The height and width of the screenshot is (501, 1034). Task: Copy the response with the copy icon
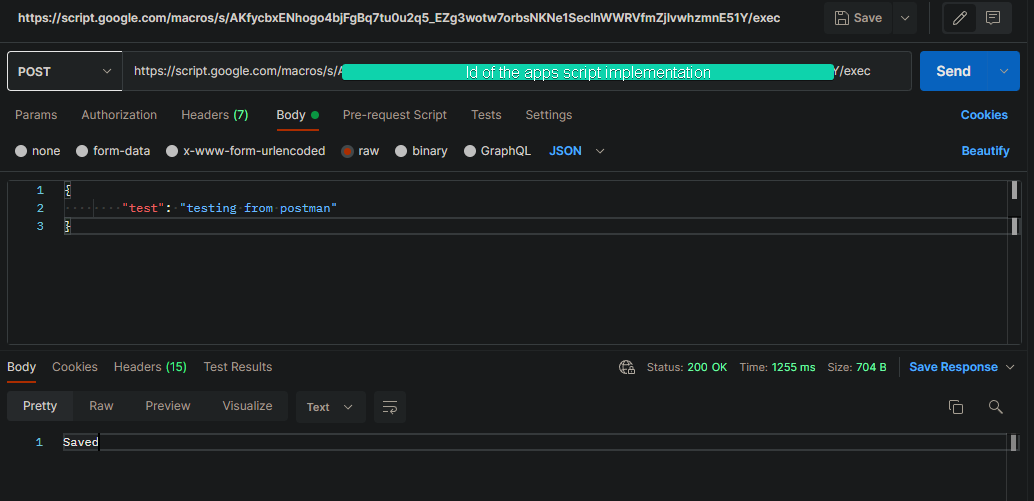(956, 407)
